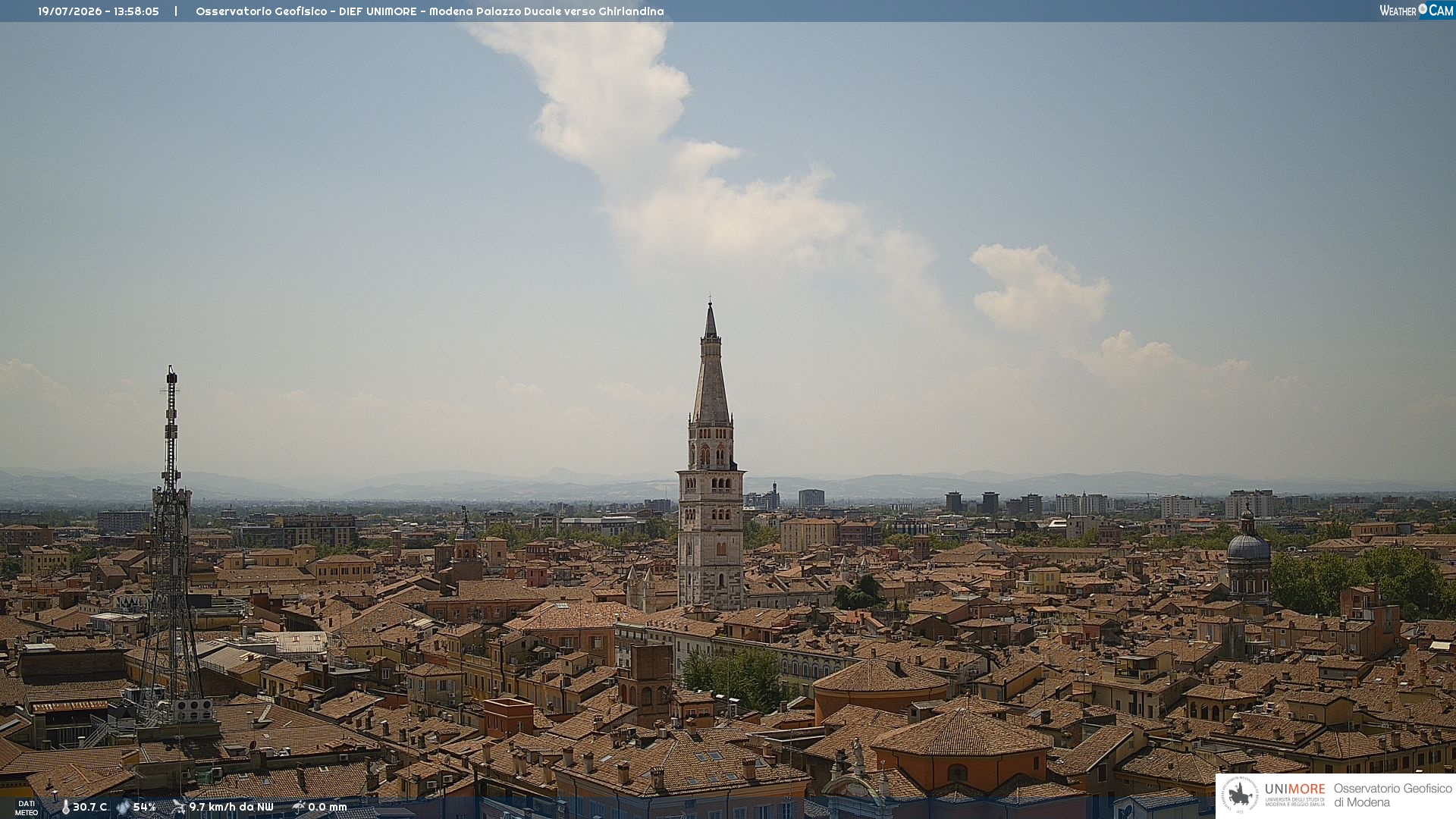Click the DATI METEO label
The height and width of the screenshot is (819, 1456).
tap(27, 808)
